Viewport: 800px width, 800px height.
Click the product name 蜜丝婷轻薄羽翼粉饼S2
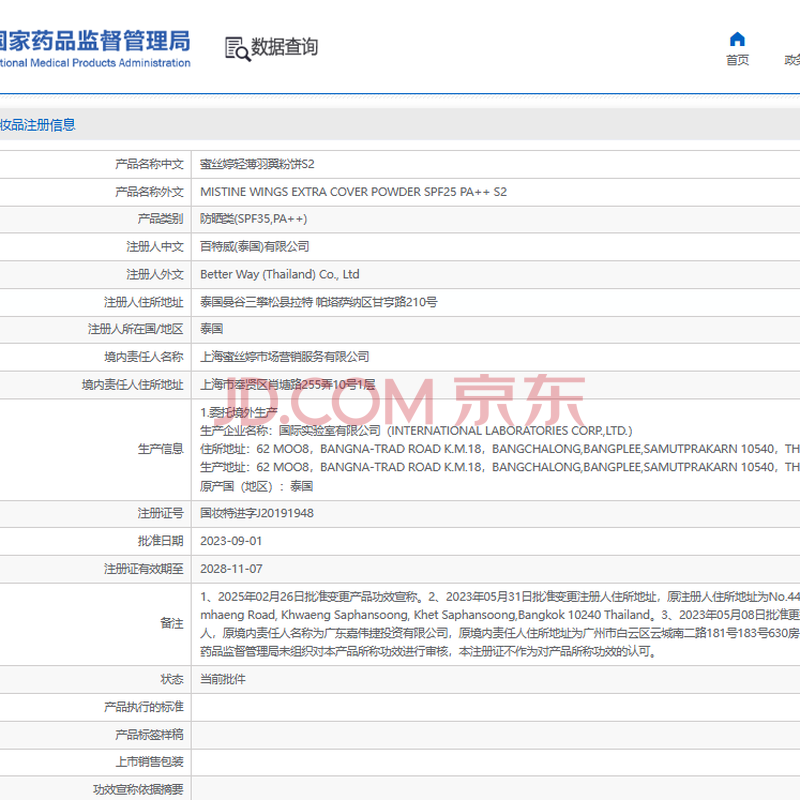(x=257, y=164)
